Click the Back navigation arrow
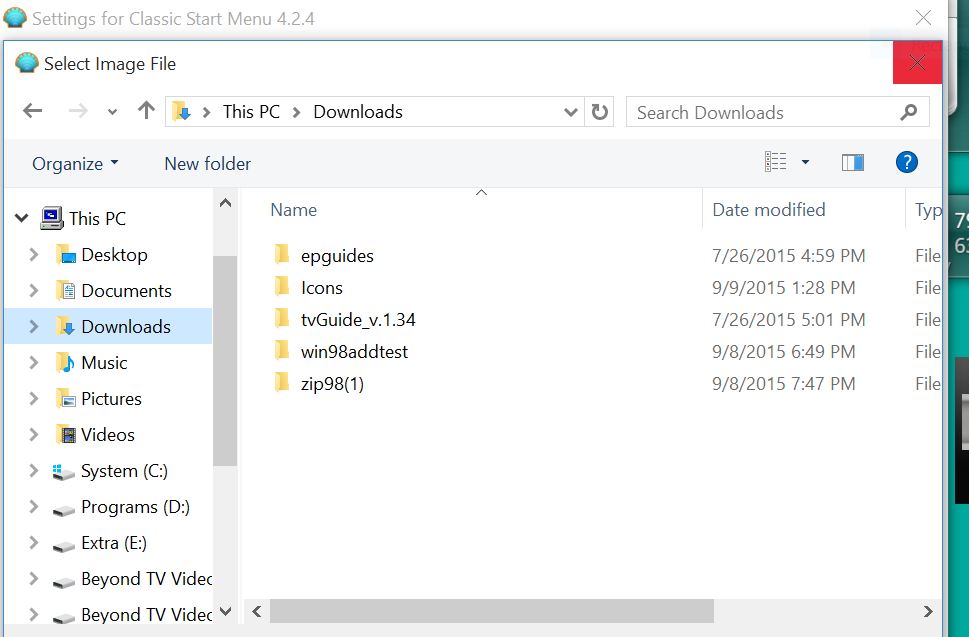Viewport: 969px width, 637px height. pos(32,111)
